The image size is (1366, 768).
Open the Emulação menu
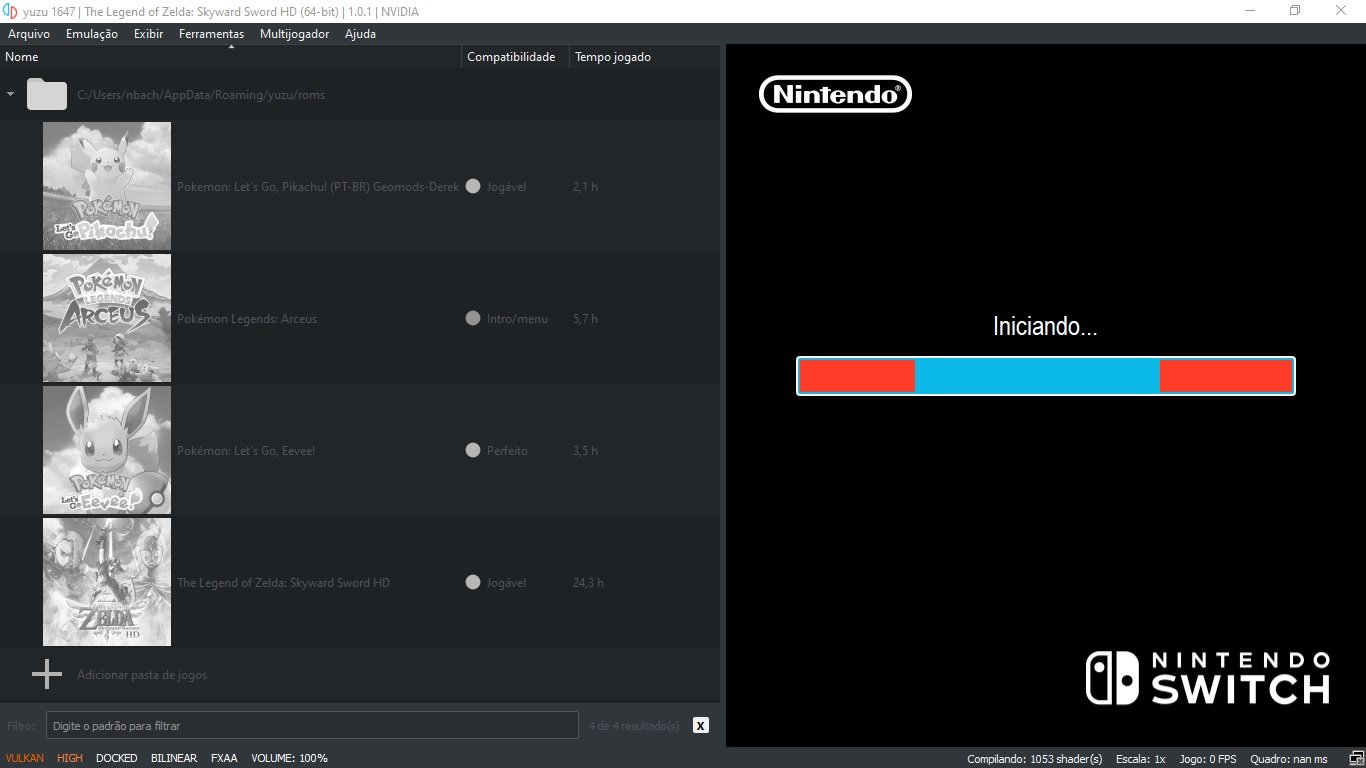pyautogui.click(x=92, y=34)
